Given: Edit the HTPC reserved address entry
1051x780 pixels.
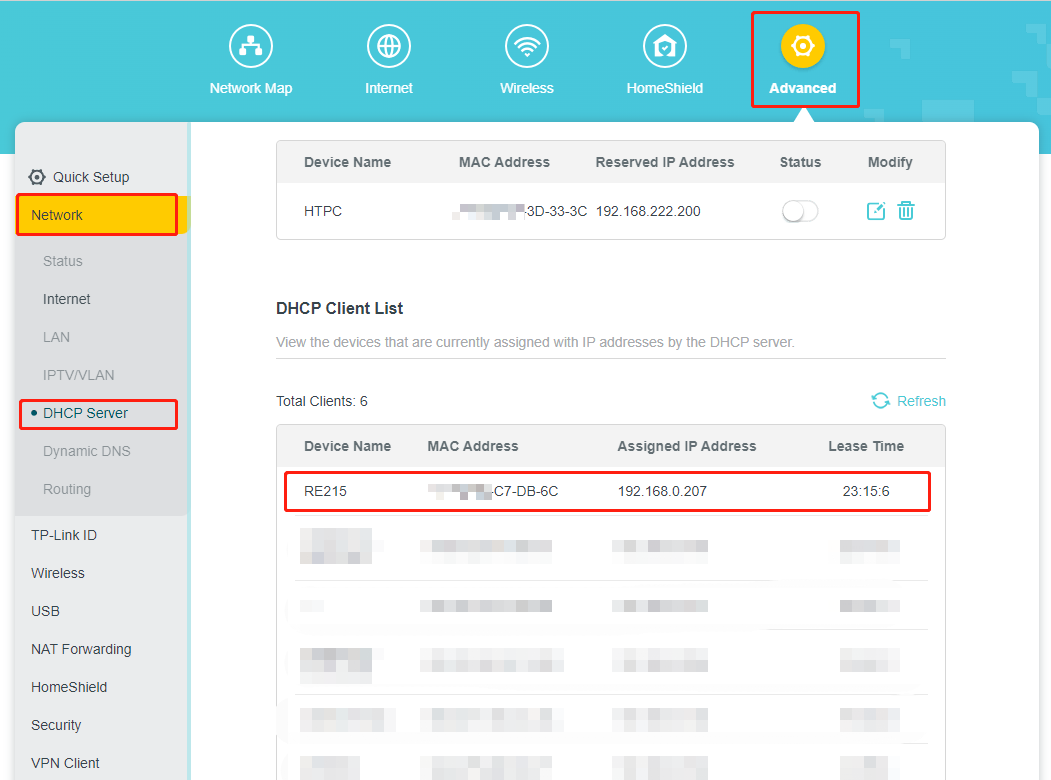Looking at the screenshot, I should click(875, 211).
